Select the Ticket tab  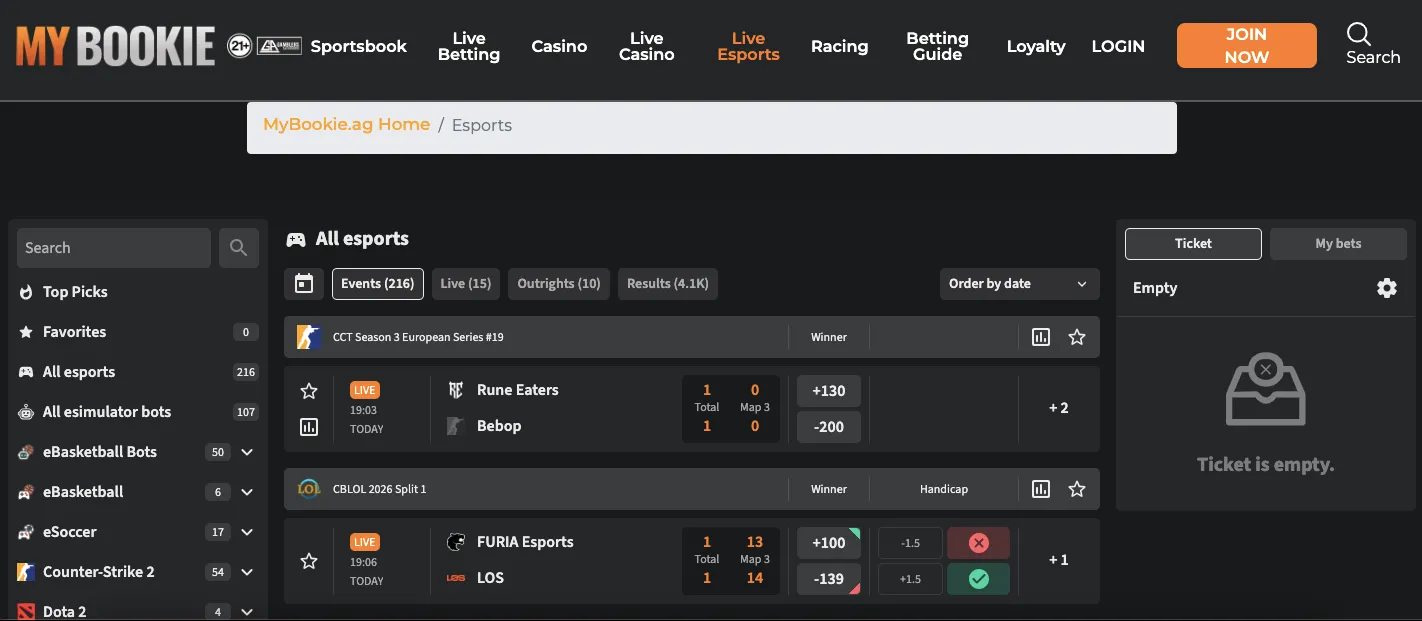(x=1193, y=244)
